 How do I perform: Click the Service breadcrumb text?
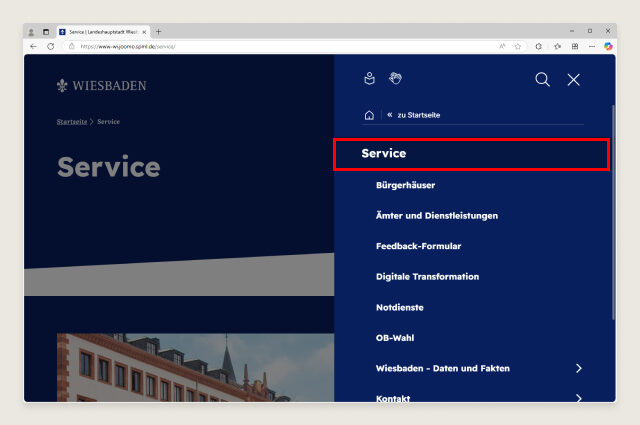point(109,122)
